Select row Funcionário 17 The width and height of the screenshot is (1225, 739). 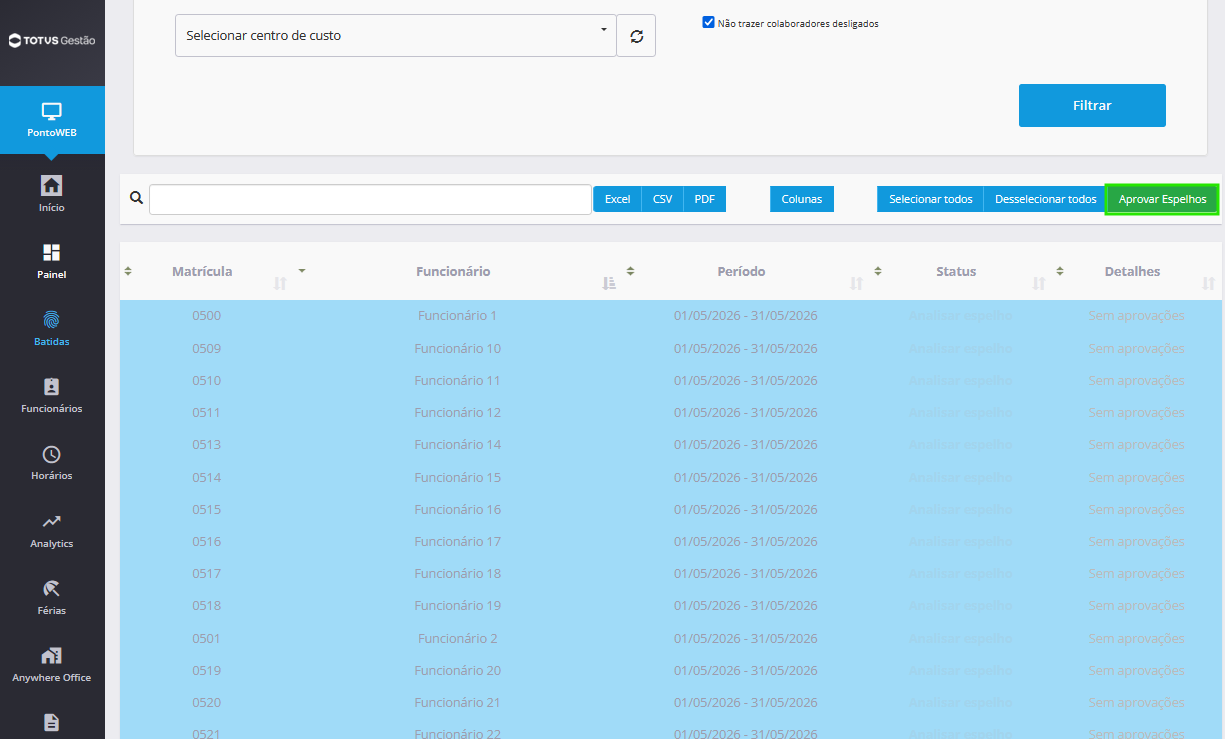(671, 541)
